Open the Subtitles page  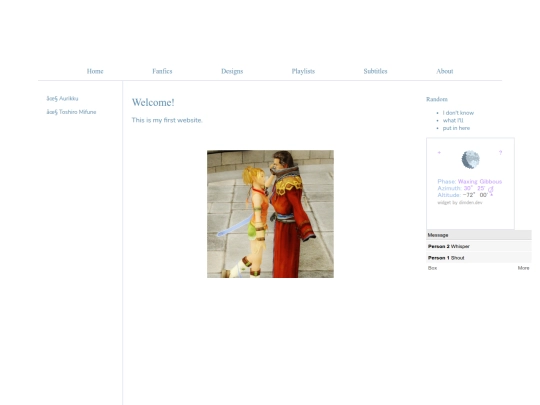(375, 71)
